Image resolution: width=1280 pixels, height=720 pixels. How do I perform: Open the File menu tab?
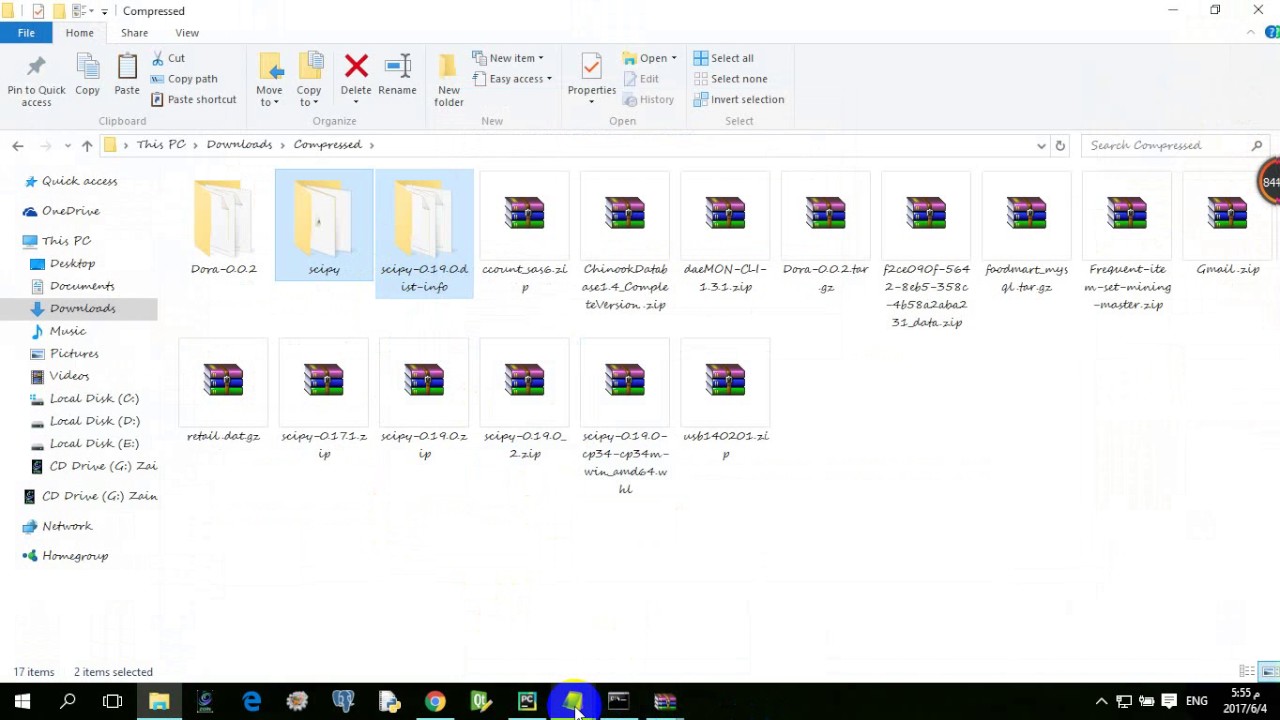[x=26, y=33]
